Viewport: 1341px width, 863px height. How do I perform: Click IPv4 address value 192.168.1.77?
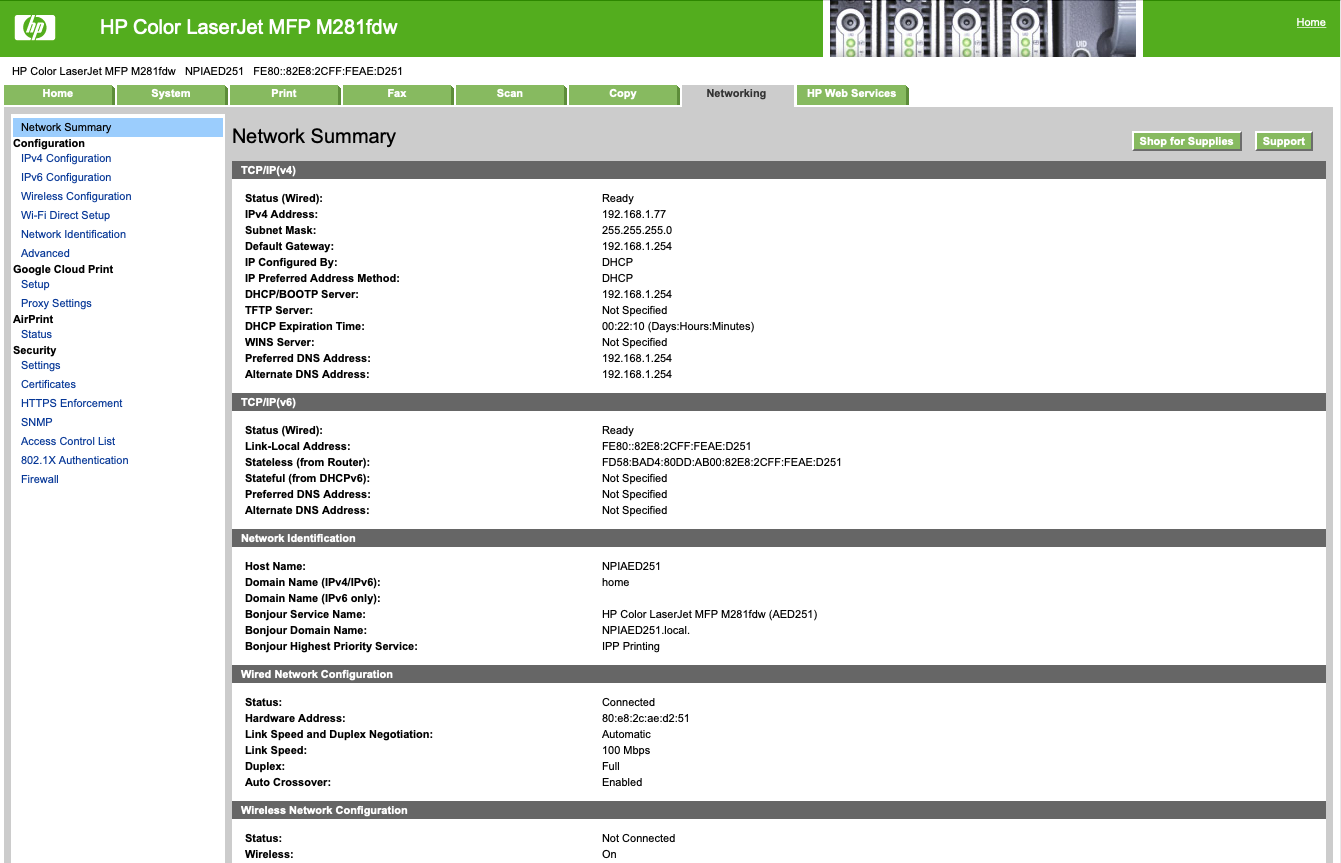[x=634, y=214]
